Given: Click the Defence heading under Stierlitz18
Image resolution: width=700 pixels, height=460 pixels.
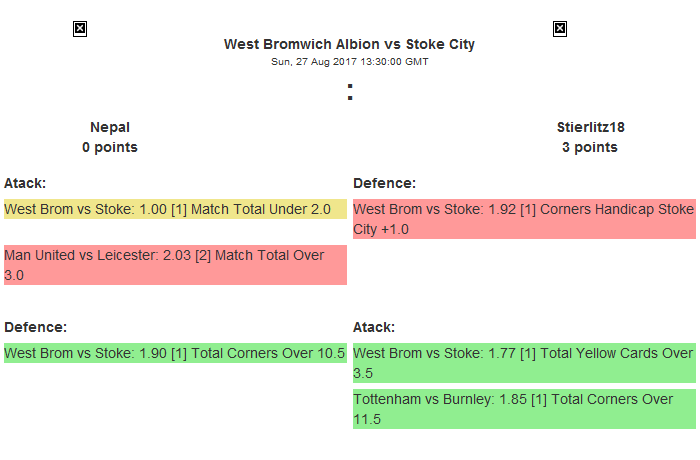Looking at the screenshot, I should pyautogui.click(x=384, y=183).
